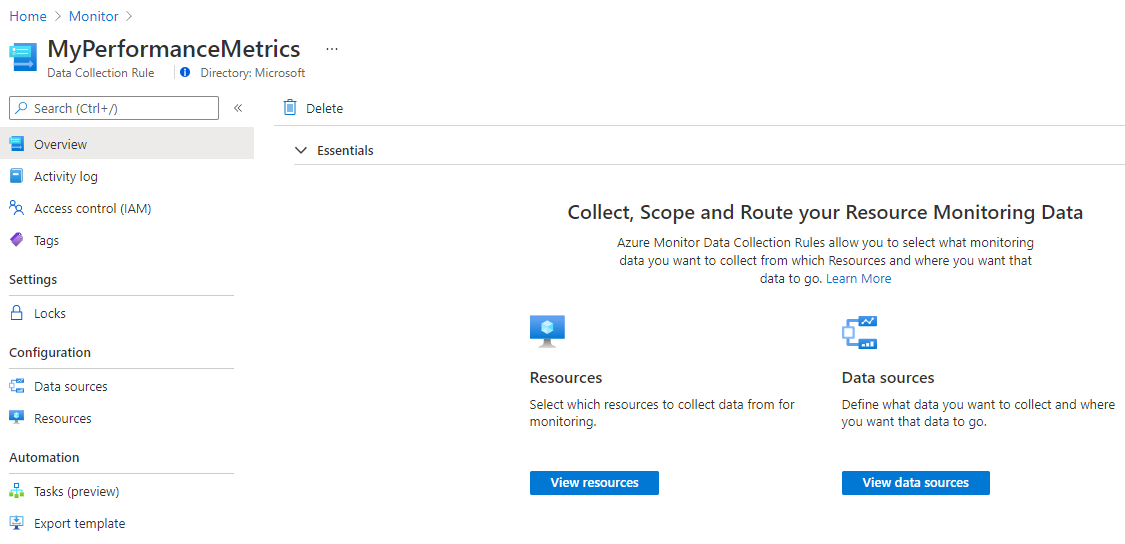Click the Automation section header
1125x544 pixels.
coord(44,457)
